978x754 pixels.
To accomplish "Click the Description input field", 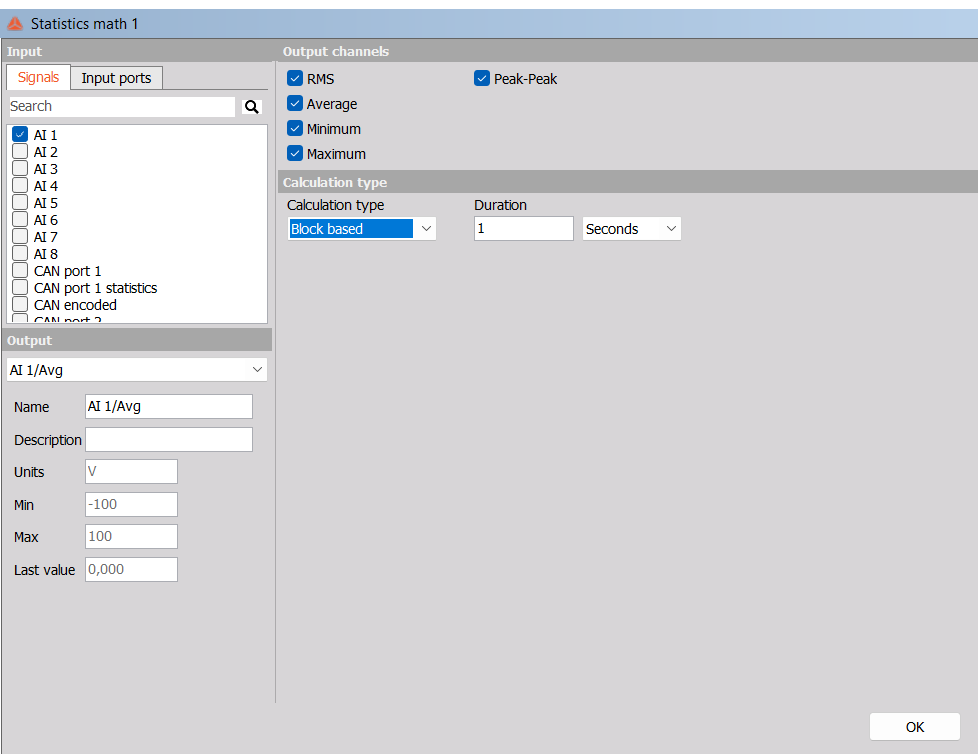I will click(169, 440).
